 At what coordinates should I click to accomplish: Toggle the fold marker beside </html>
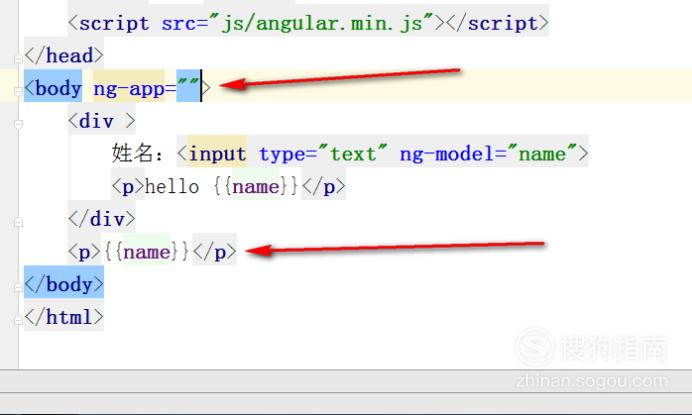[18, 320]
